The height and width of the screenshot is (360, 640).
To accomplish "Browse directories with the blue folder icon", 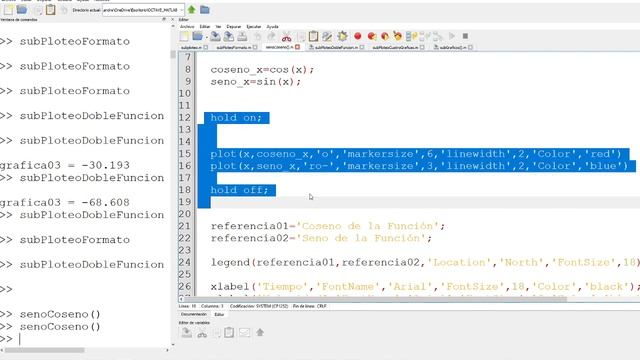I will [x=205, y=9].
